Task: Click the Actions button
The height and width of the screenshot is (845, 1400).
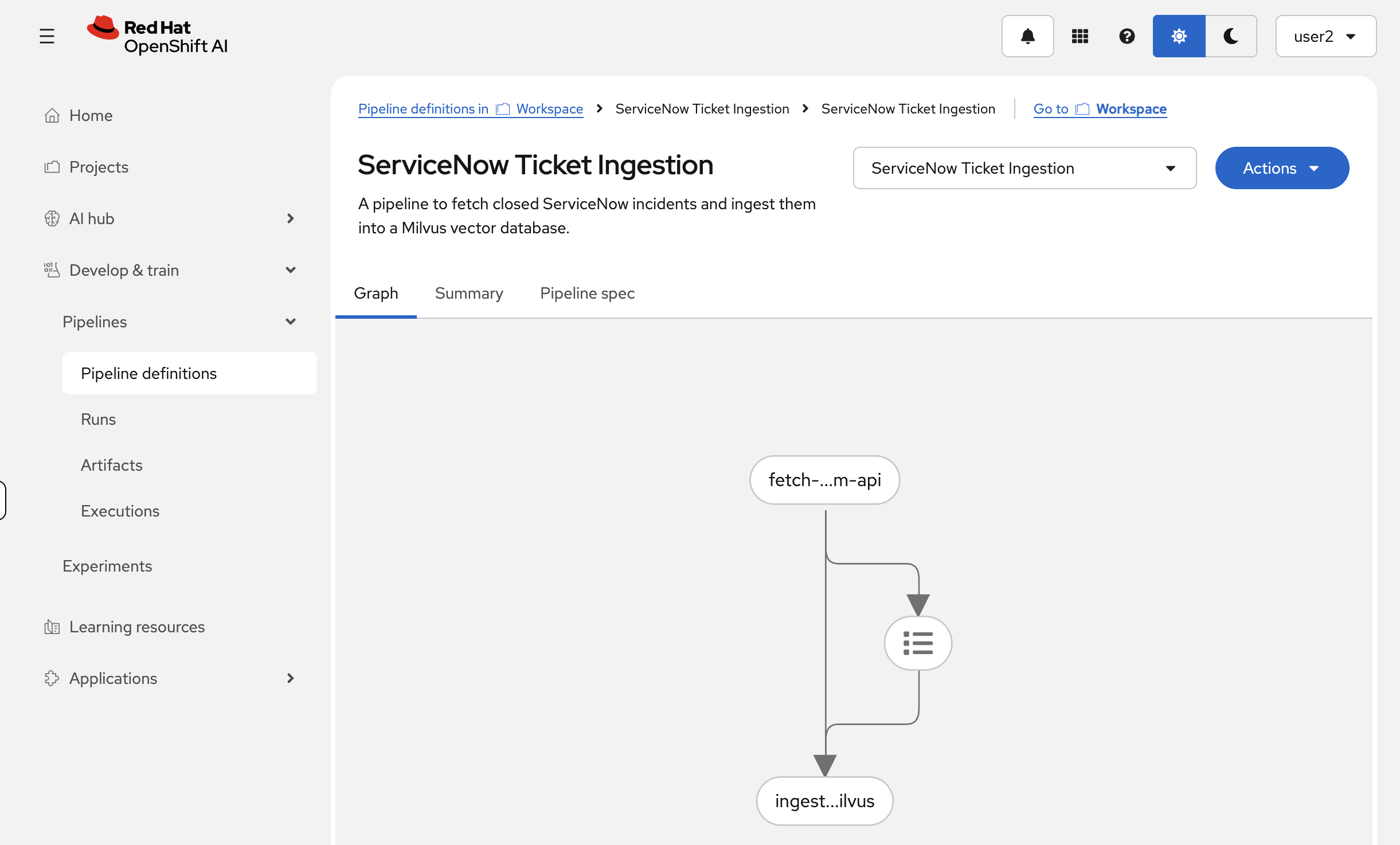Action: (x=1281, y=168)
